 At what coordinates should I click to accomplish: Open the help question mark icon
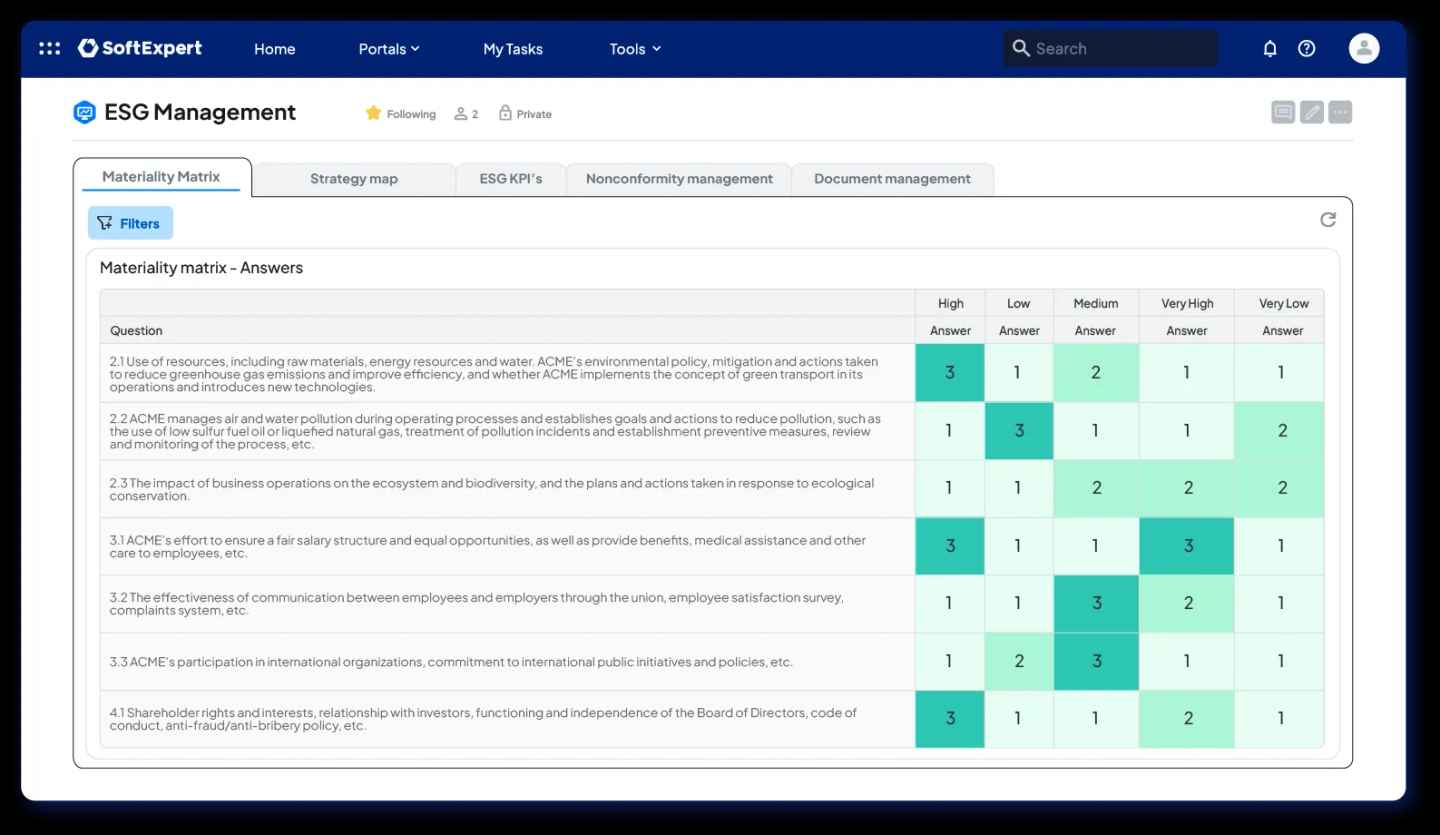click(x=1306, y=48)
